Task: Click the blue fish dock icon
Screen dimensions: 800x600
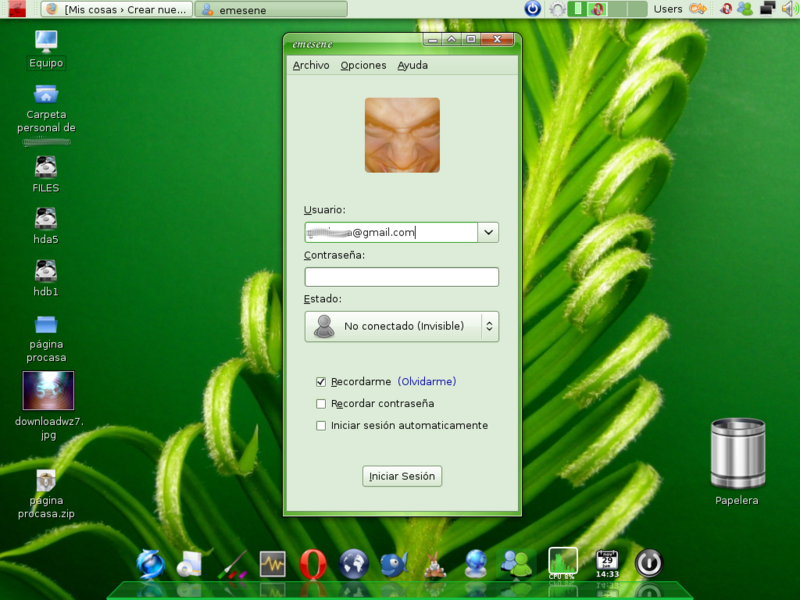Action: point(394,565)
